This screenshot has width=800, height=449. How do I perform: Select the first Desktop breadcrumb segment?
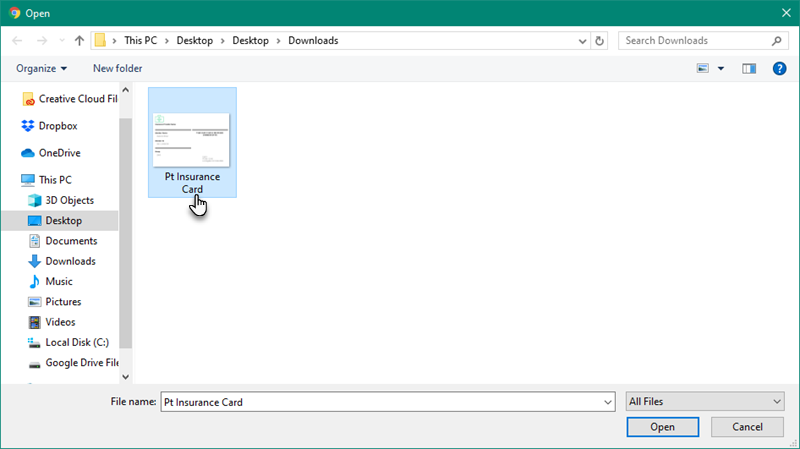194,40
